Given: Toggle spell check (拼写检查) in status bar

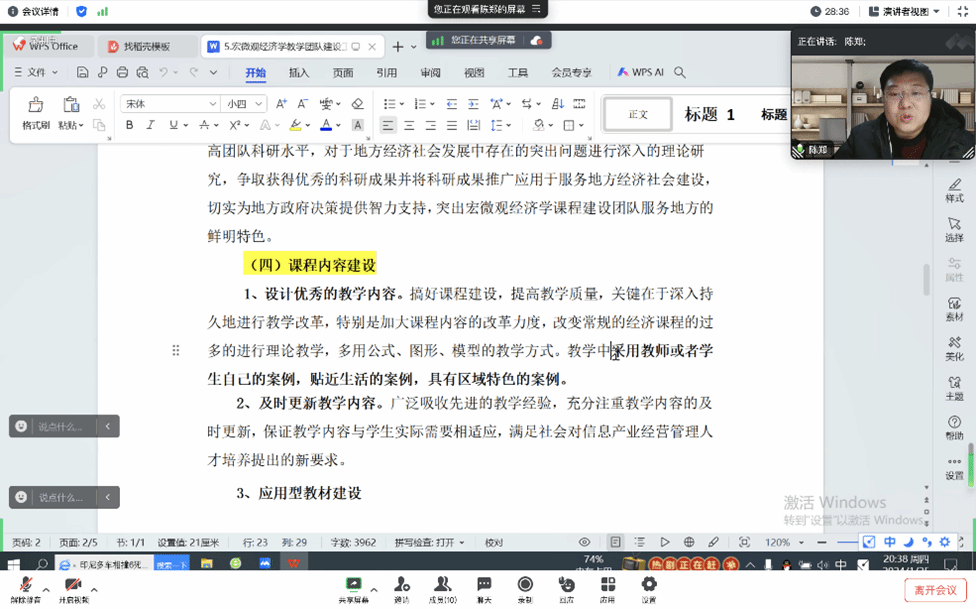Looking at the screenshot, I should (429, 542).
